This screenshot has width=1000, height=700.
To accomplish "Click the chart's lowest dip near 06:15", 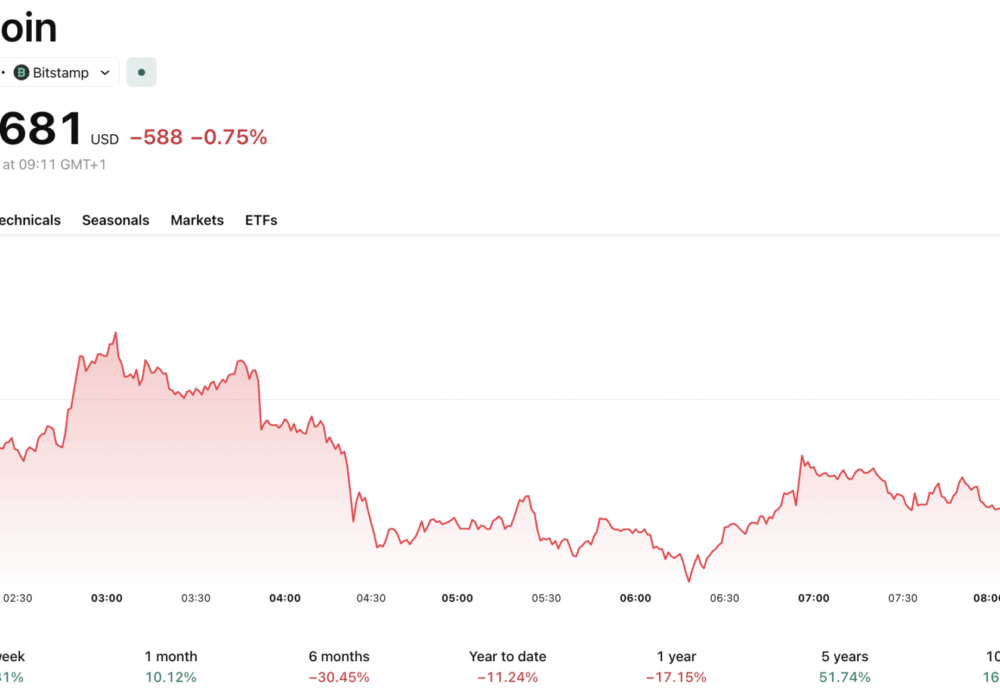I will (688, 579).
